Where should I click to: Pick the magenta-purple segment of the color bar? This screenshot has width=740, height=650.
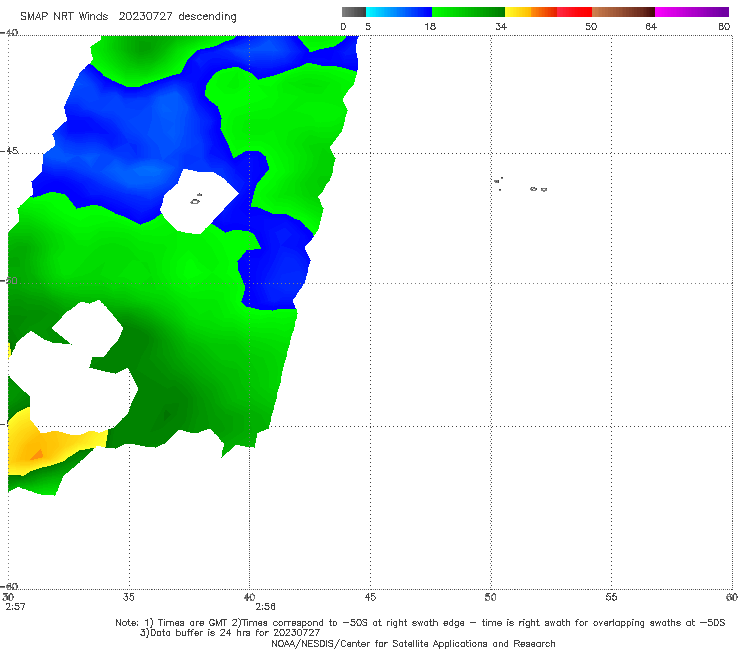click(x=691, y=12)
